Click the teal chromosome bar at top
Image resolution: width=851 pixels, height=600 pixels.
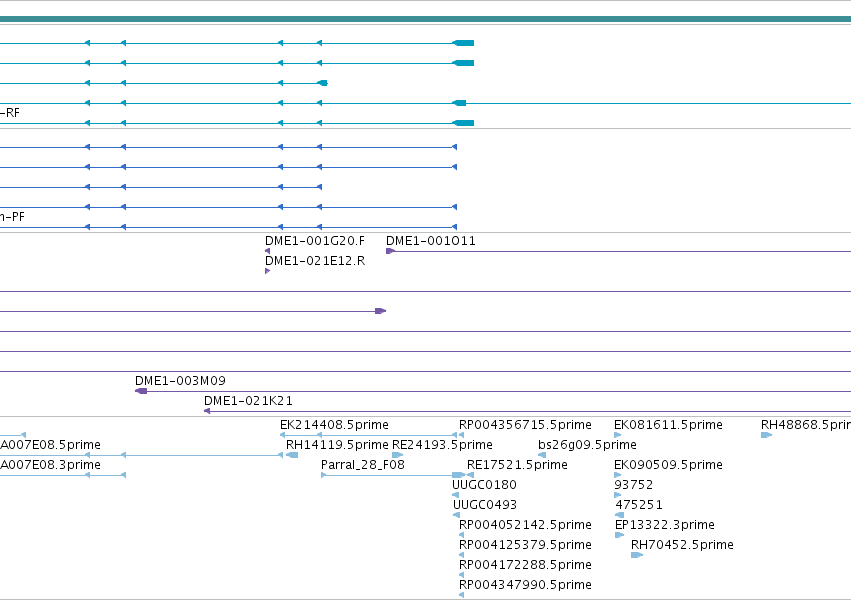click(426, 19)
